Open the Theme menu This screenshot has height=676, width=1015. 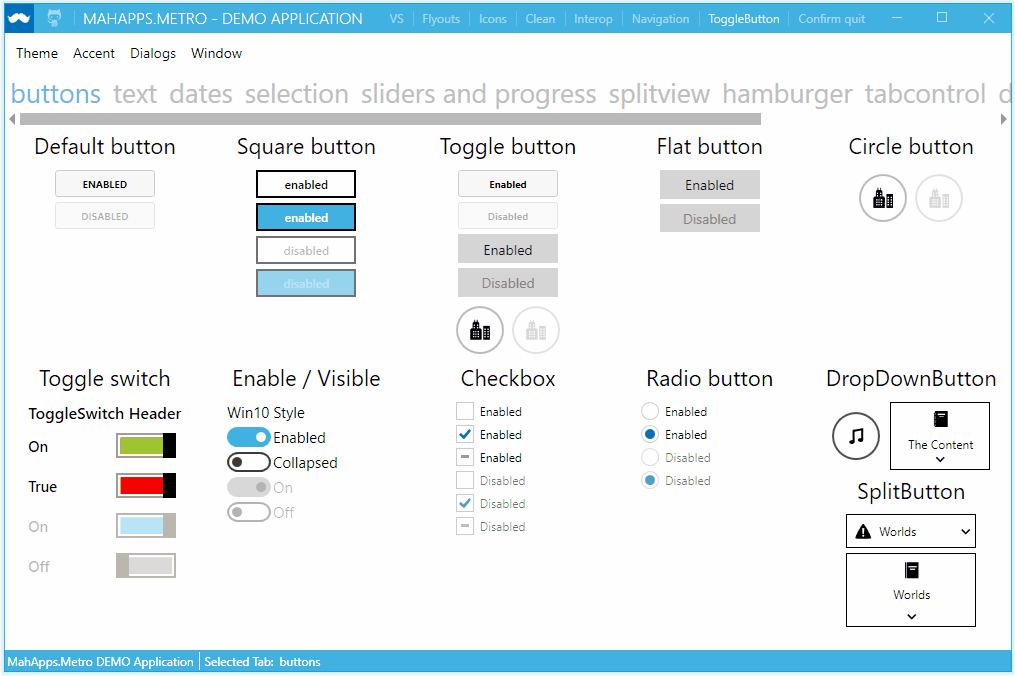37,53
